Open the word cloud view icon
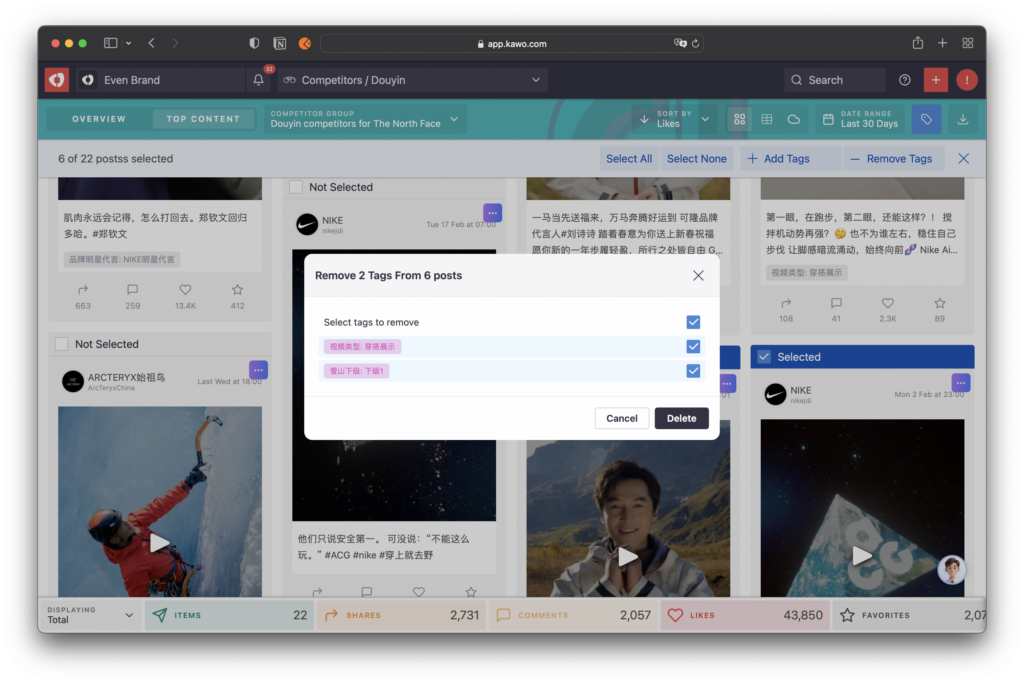 [x=794, y=119]
